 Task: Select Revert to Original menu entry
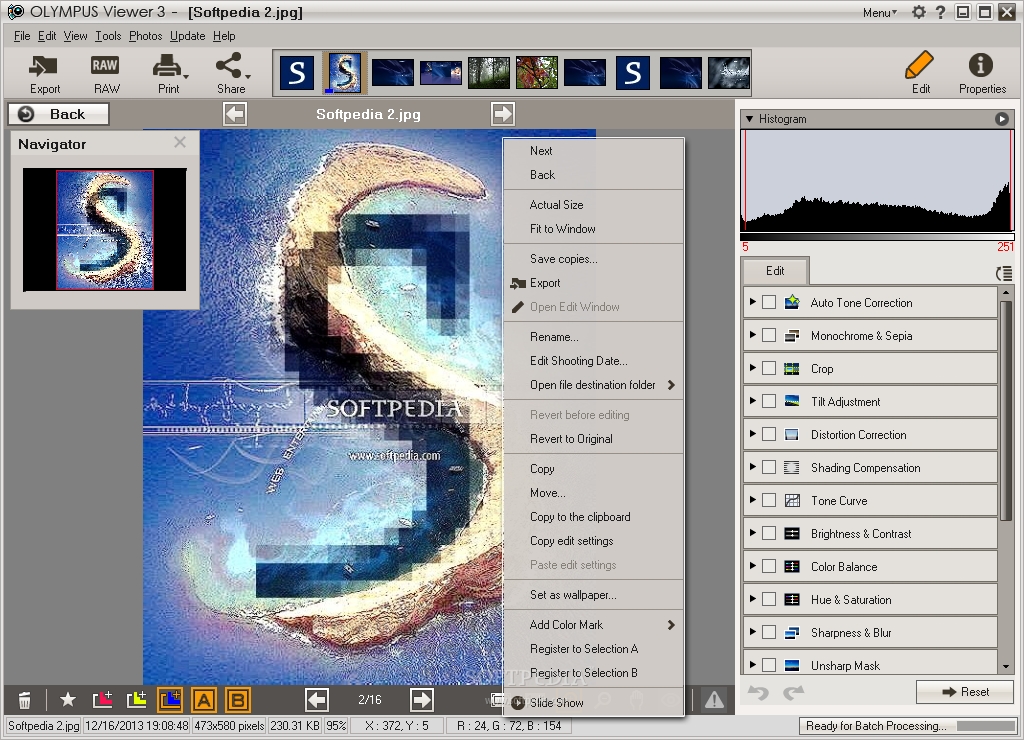pos(594,439)
